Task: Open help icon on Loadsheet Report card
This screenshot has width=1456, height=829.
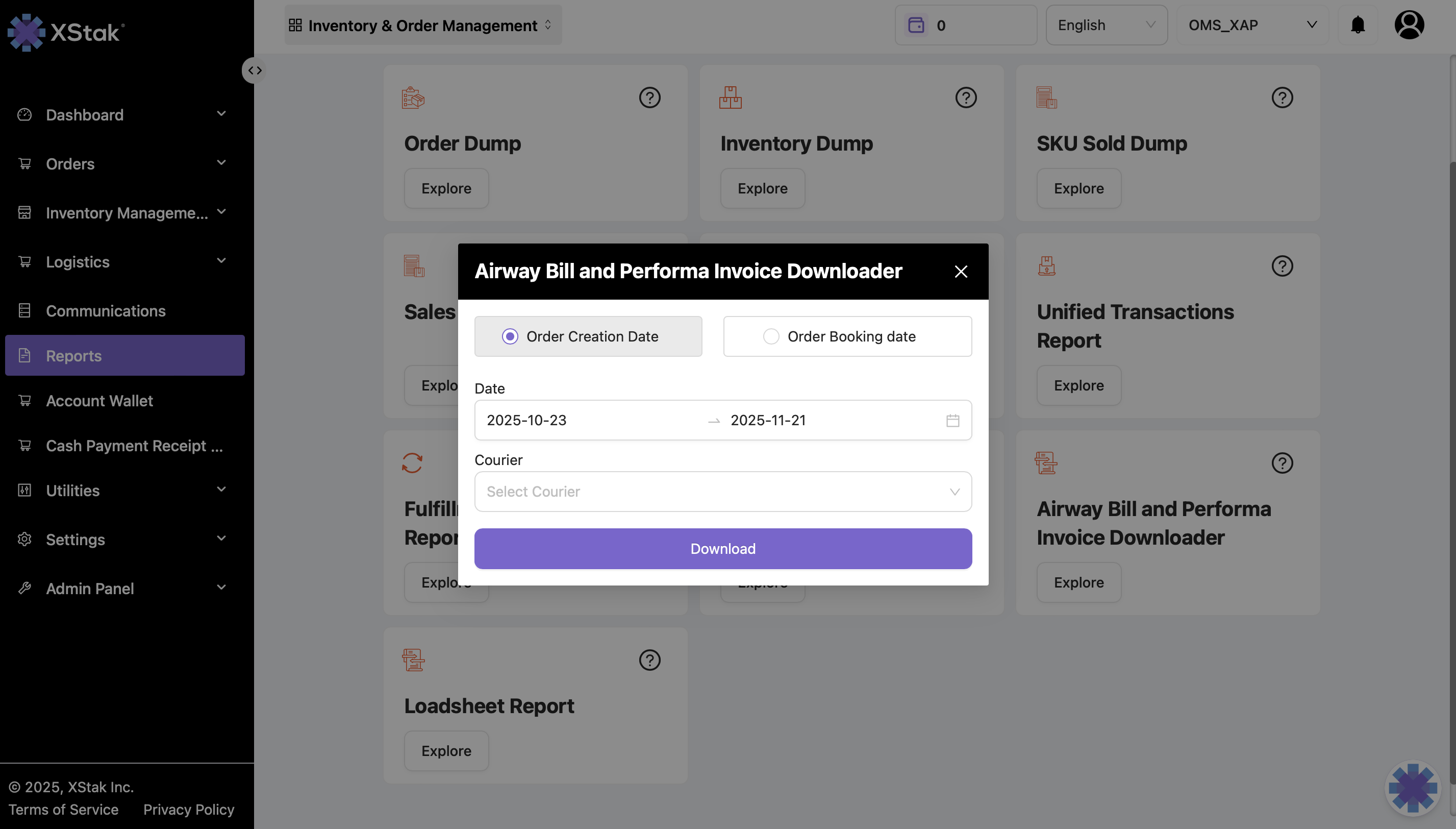Action: [x=649, y=660]
